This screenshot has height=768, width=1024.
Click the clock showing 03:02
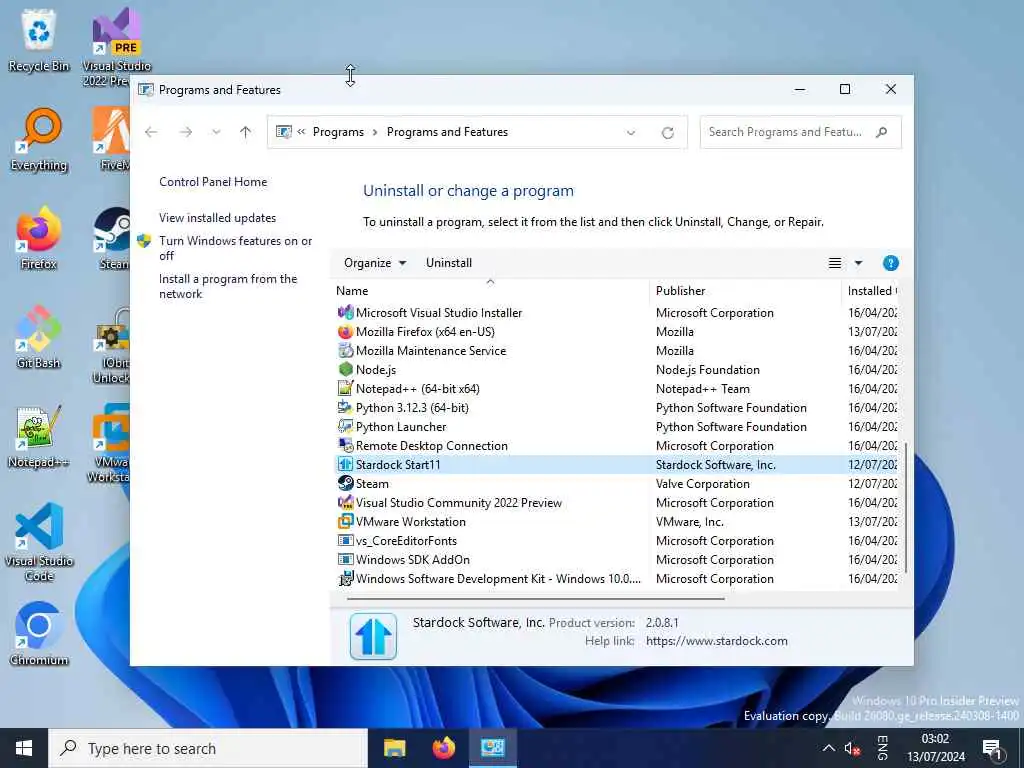935,739
